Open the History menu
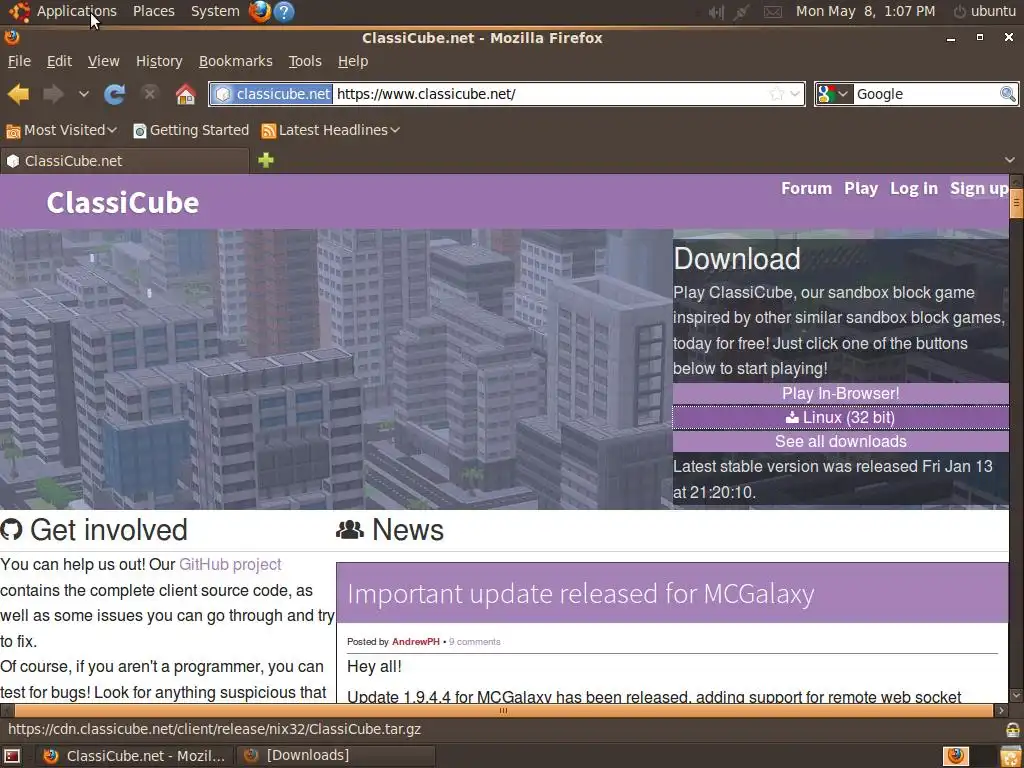1024x768 pixels. 159,61
